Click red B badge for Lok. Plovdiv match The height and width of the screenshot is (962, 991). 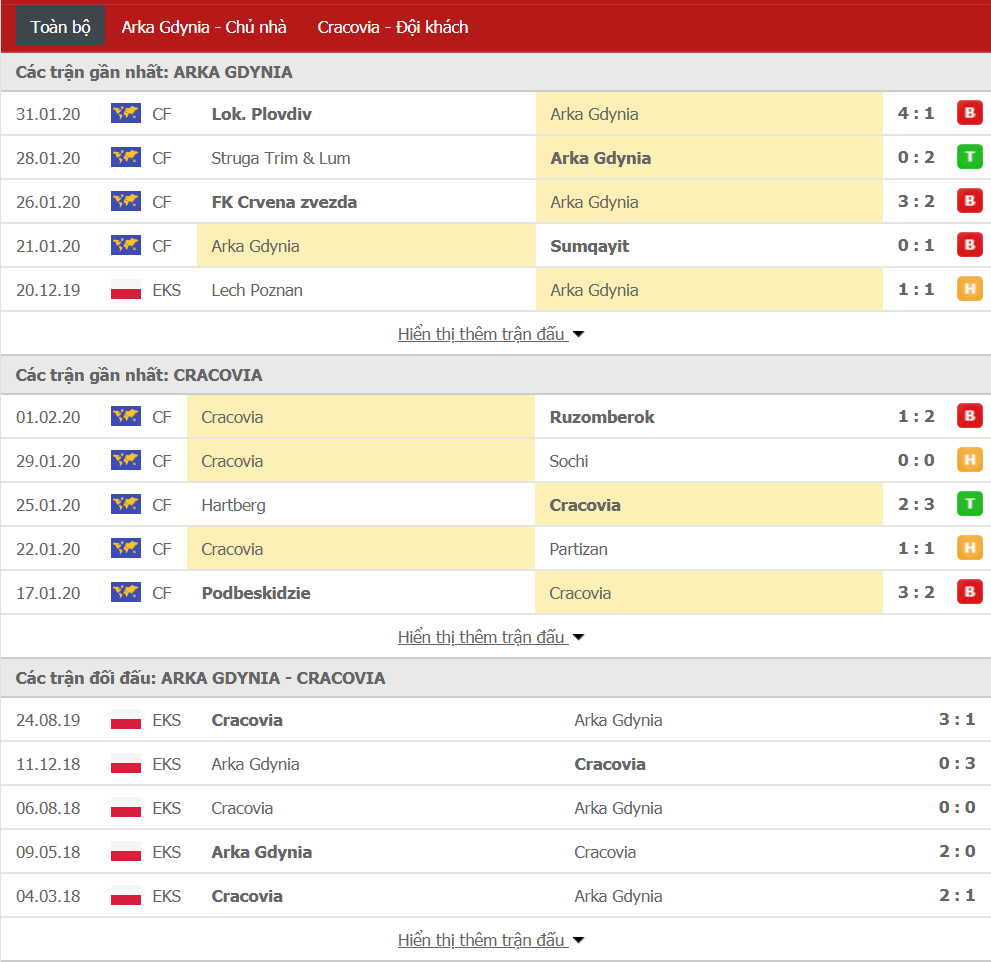click(970, 113)
